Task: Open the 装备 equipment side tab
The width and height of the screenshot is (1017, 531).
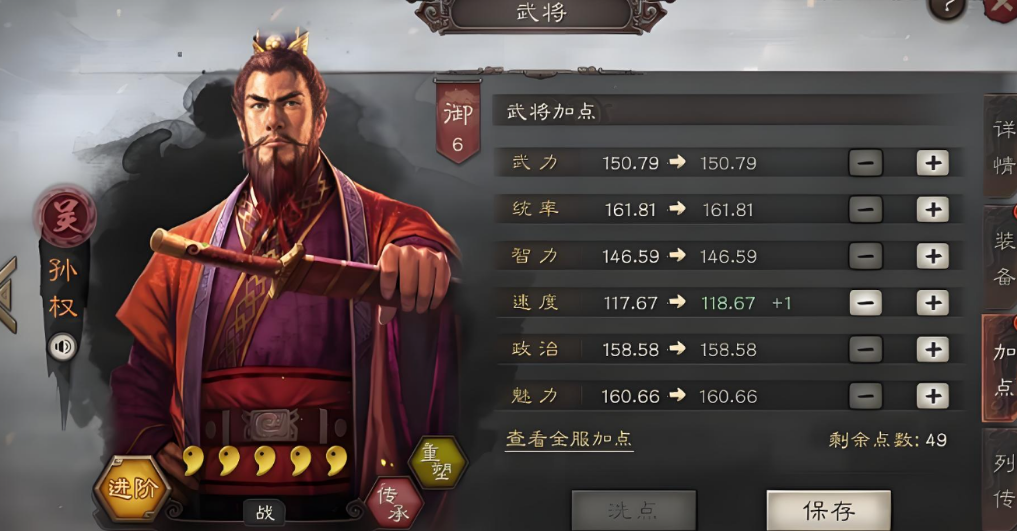Action: click(x=1002, y=258)
